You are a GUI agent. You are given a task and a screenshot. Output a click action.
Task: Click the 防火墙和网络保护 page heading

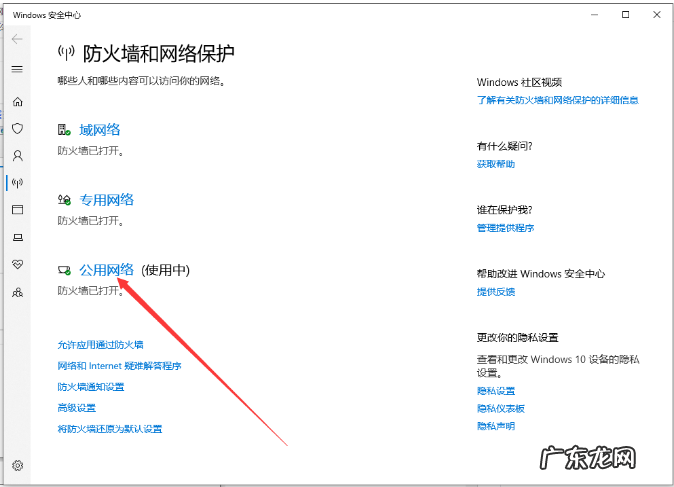[159, 54]
